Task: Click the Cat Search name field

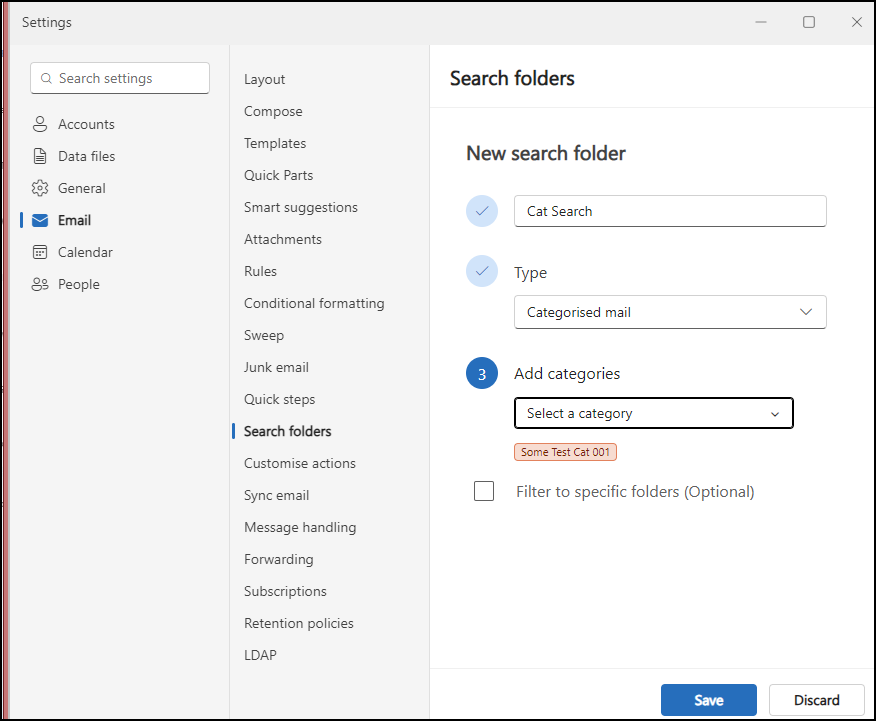Action: (670, 211)
